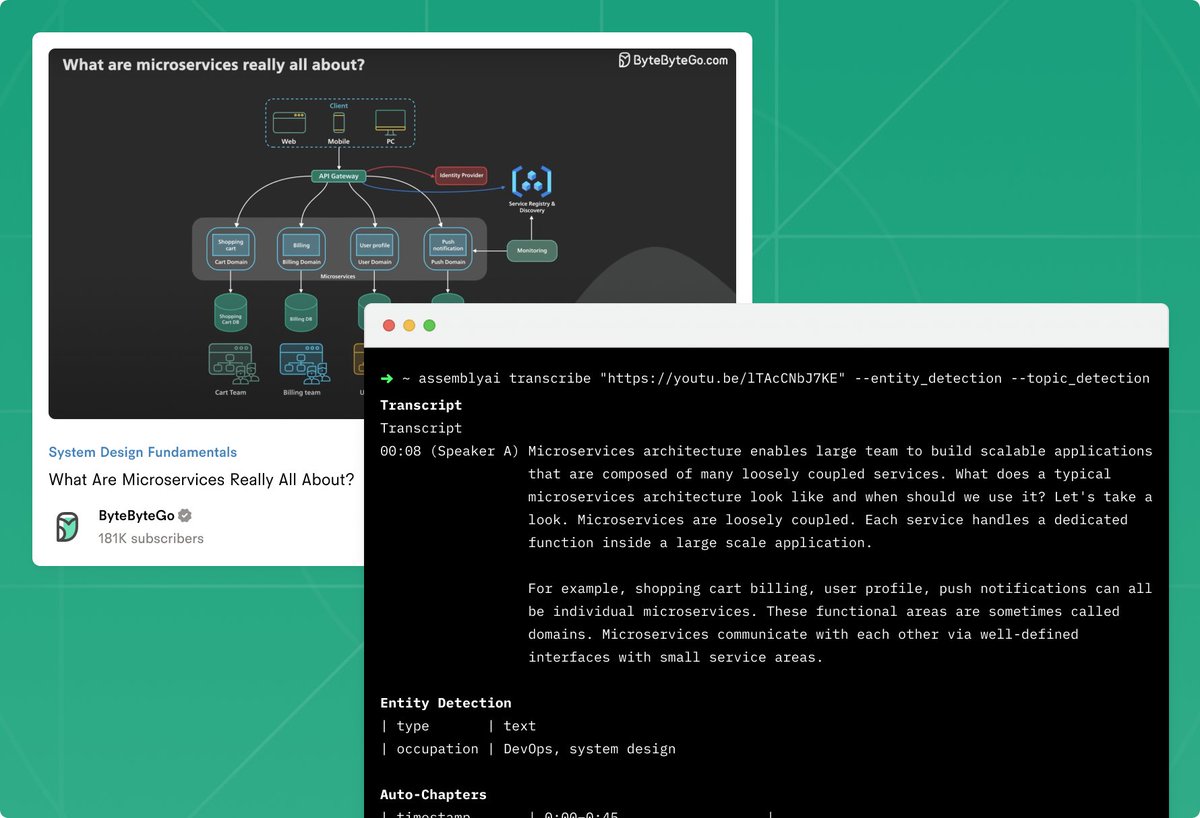Click the red Identity Provider node
Viewport: 1200px width, 818px height.
(461, 176)
